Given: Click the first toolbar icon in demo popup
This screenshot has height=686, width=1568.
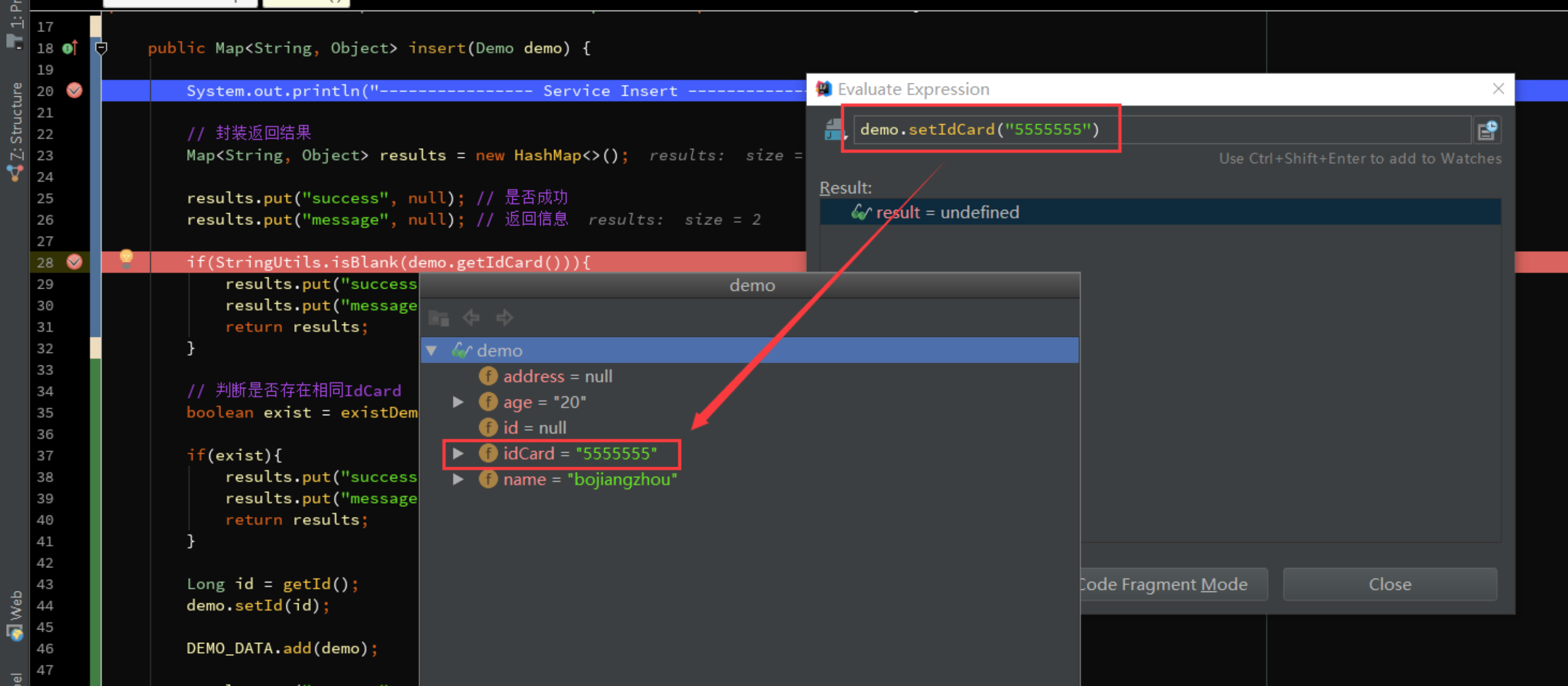Looking at the screenshot, I should click(438, 317).
